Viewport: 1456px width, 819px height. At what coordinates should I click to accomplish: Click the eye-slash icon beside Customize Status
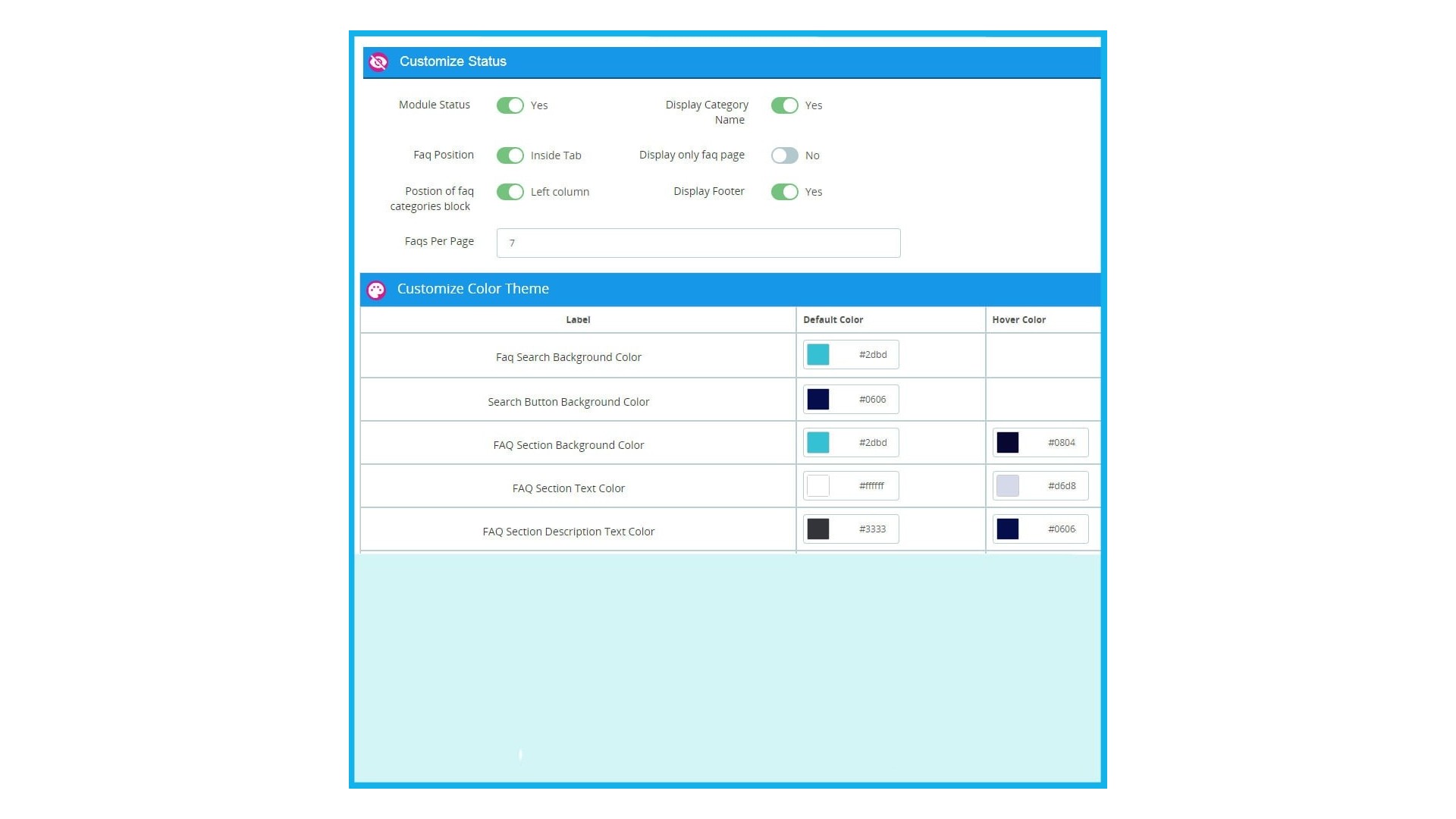coord(378,62)
